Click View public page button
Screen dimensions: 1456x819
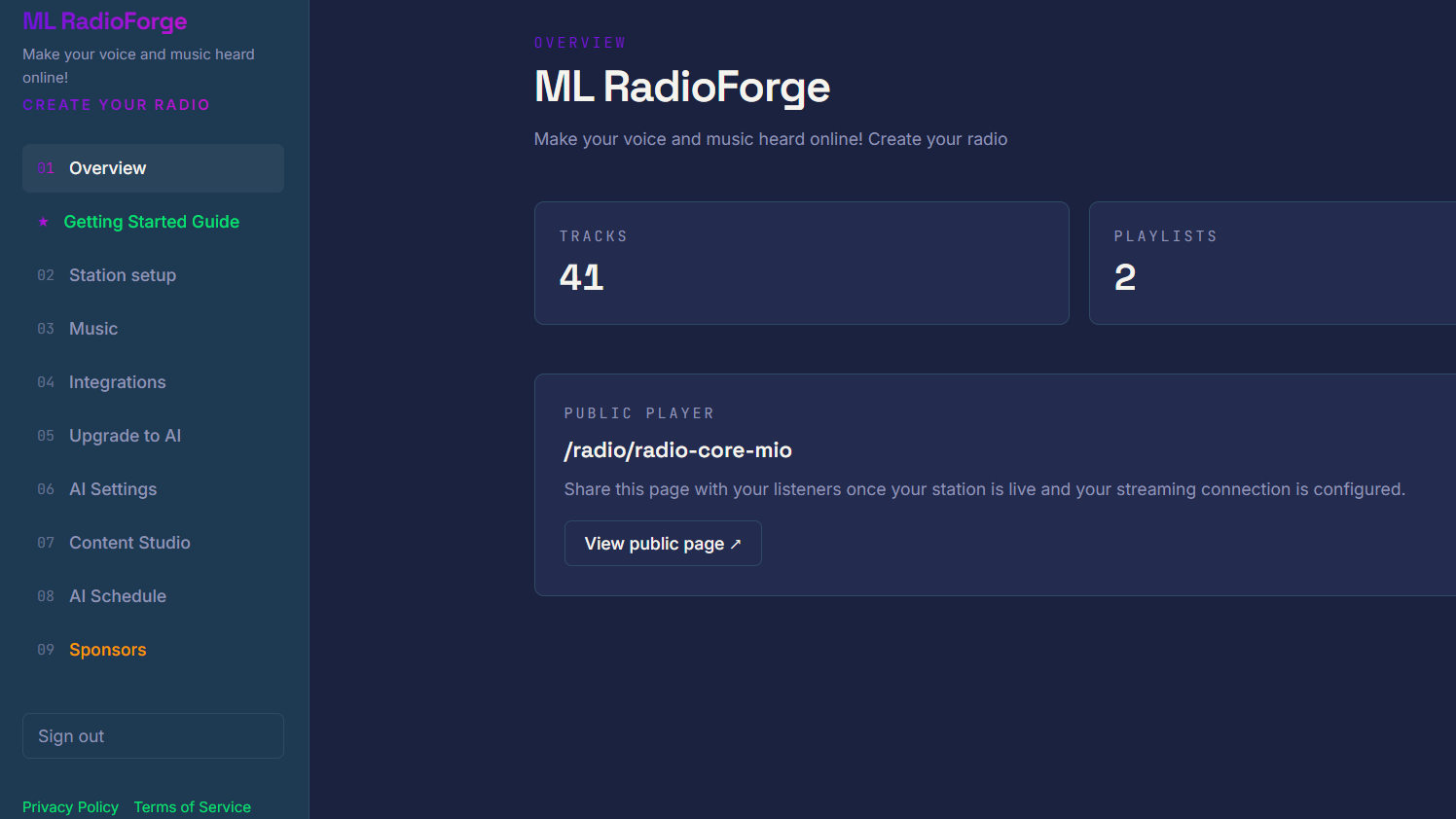pos(663,544)
